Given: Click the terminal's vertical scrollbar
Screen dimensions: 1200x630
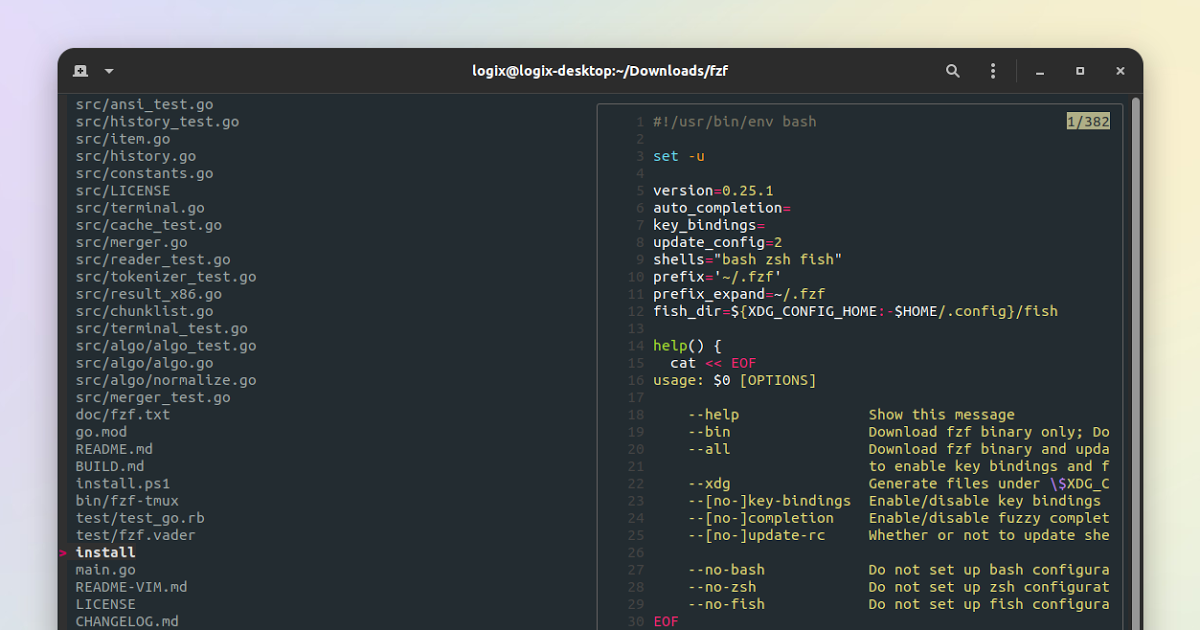Looking at the screenshot, I should [x=1135, y=361].
